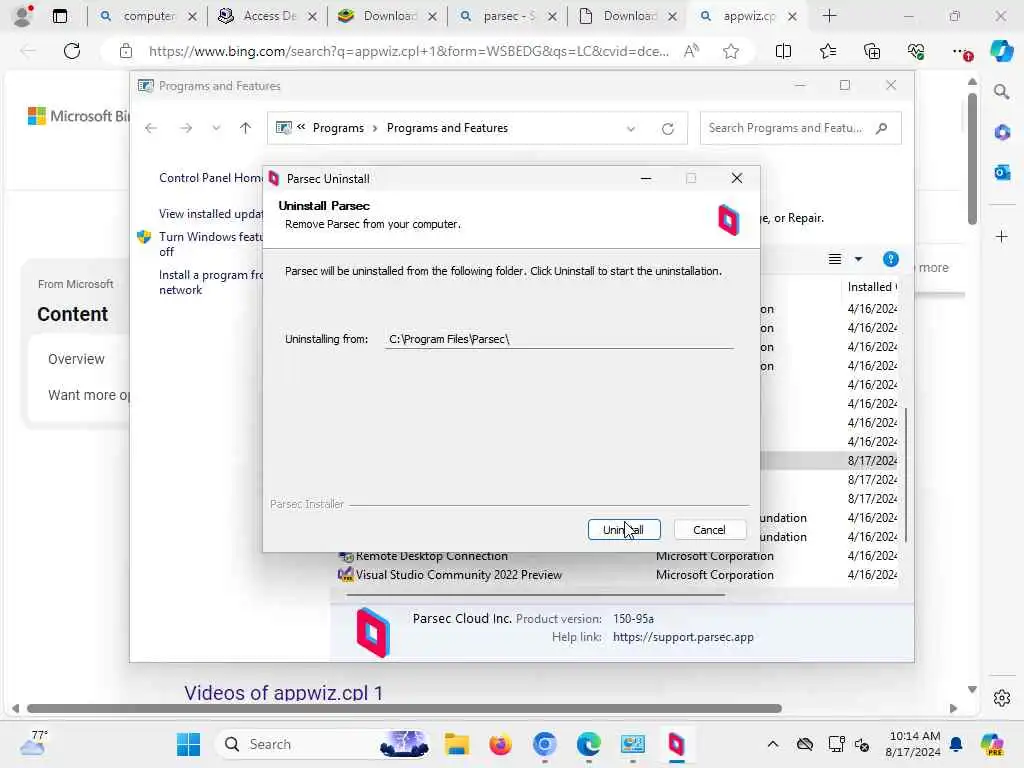Open the Edge favorites list icon
1024x768 pixels.
point(827,51)
